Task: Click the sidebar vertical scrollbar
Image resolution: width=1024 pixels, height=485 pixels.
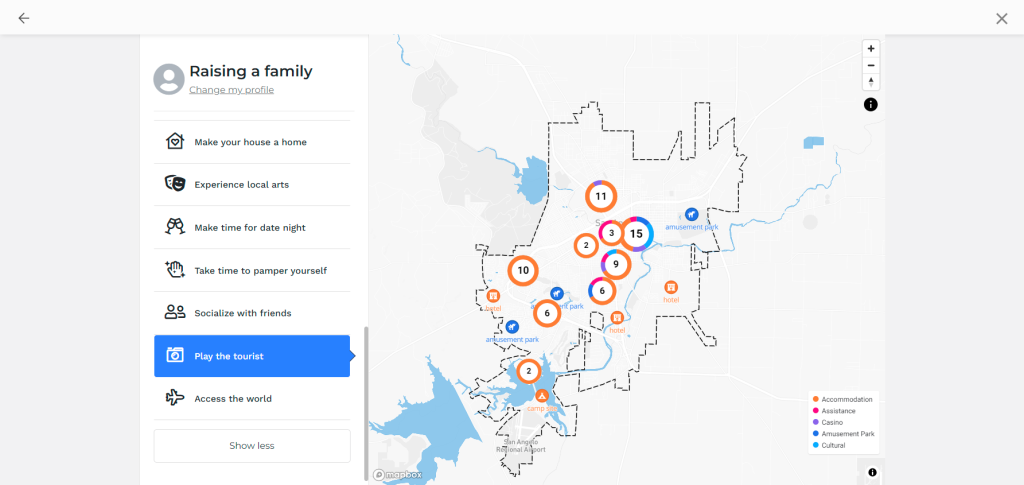Action: pos(366,403)
